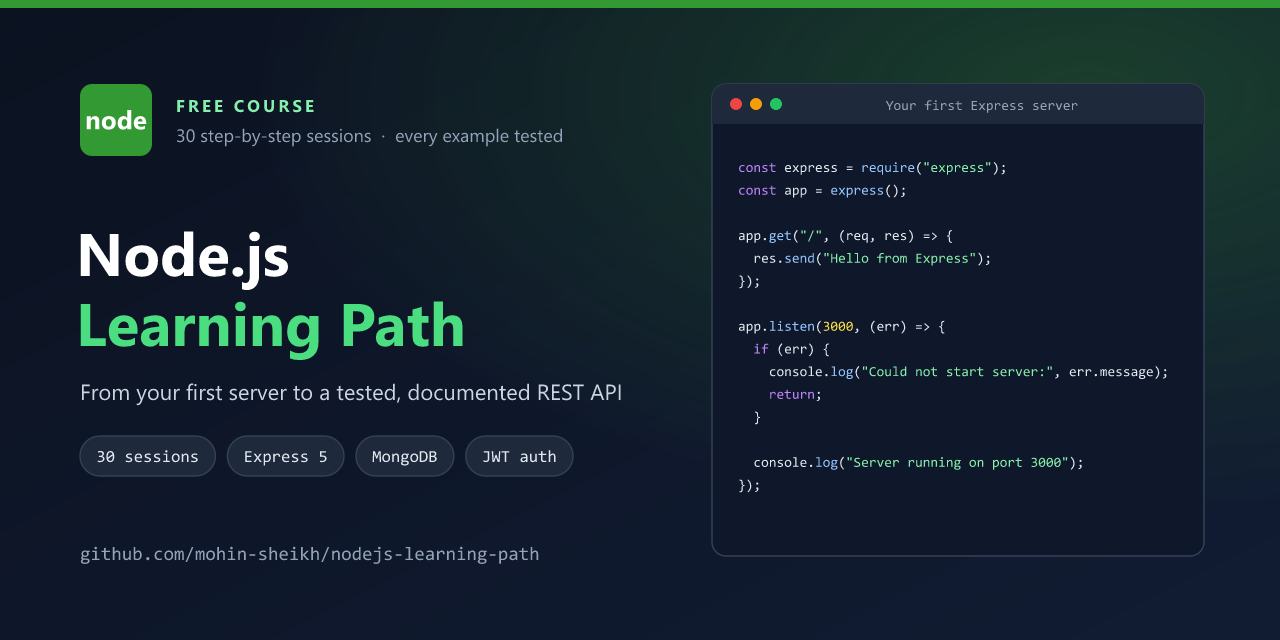
Task: Click the yellow window dot
Action: (x=756, y=104)
